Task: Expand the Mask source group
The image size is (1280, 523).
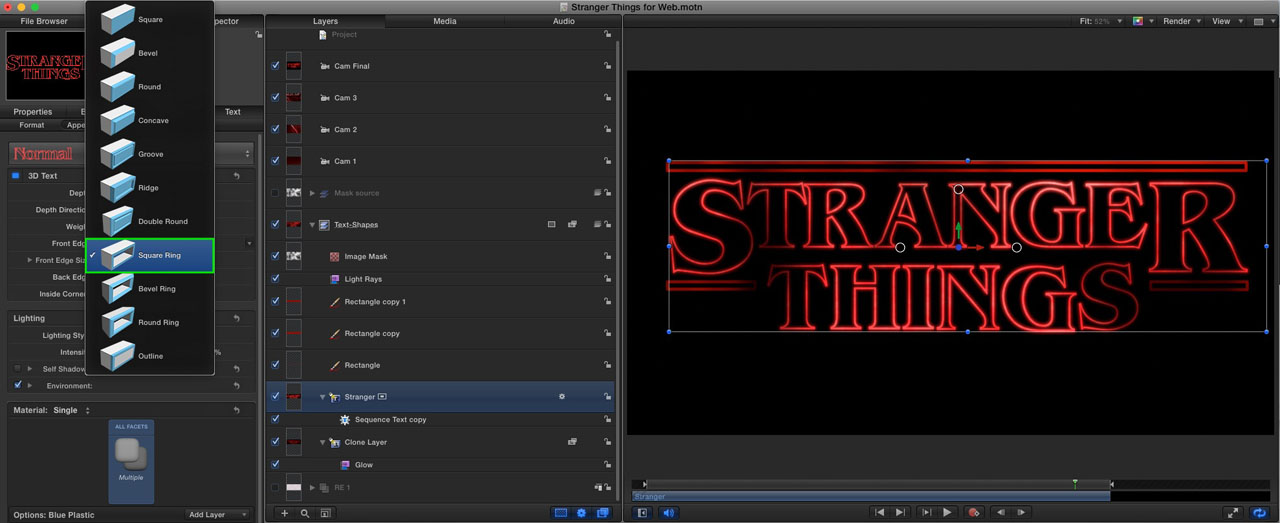Action: point(312,193)
